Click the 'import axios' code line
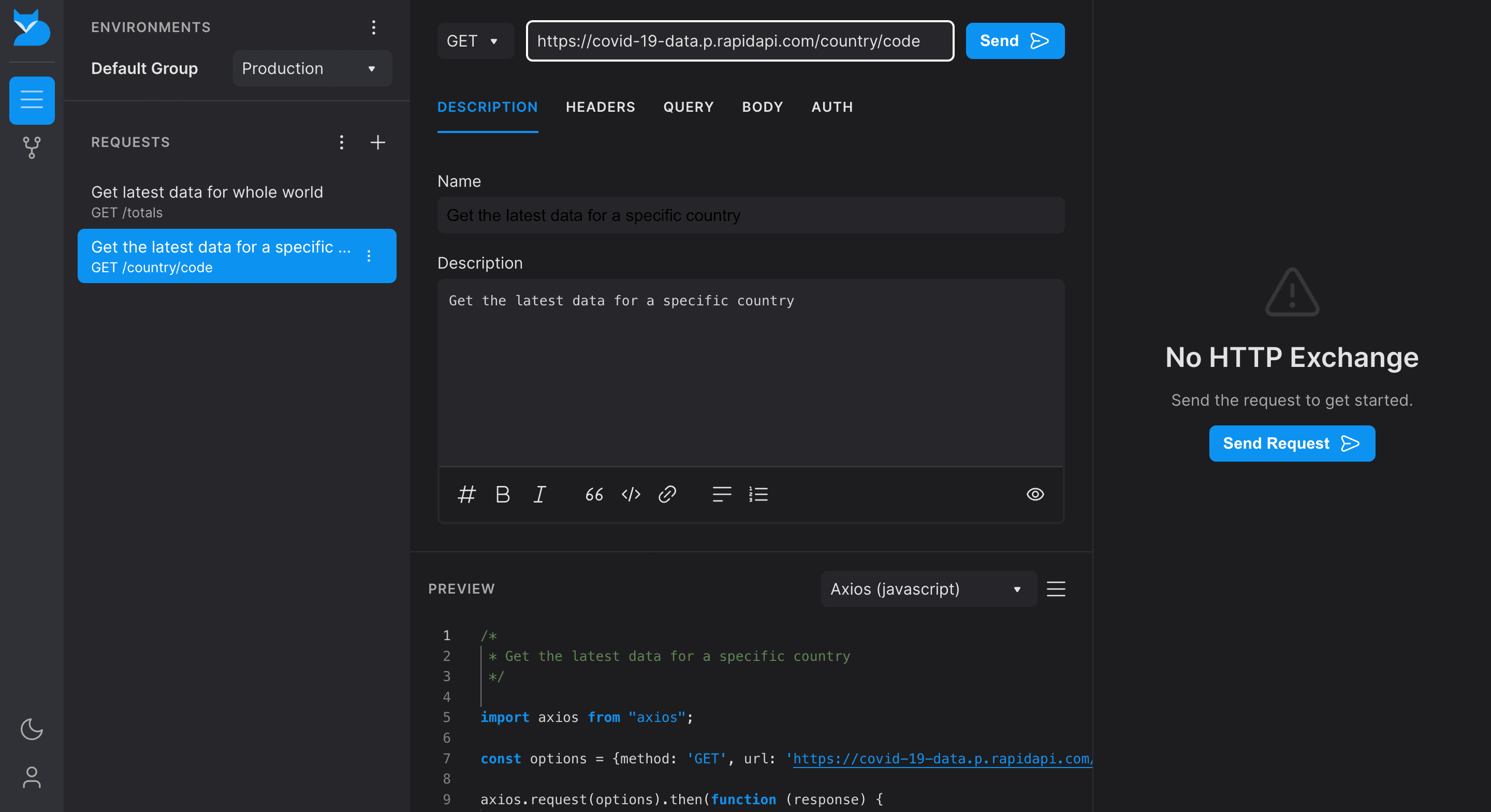The image size is (1491, 812). click(587, 718)
